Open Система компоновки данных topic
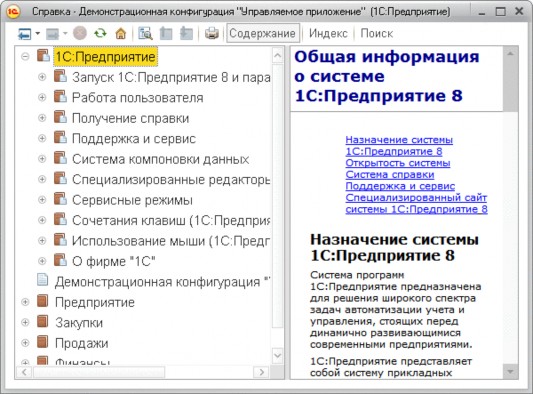533x394 pixels. click(160, 159)
